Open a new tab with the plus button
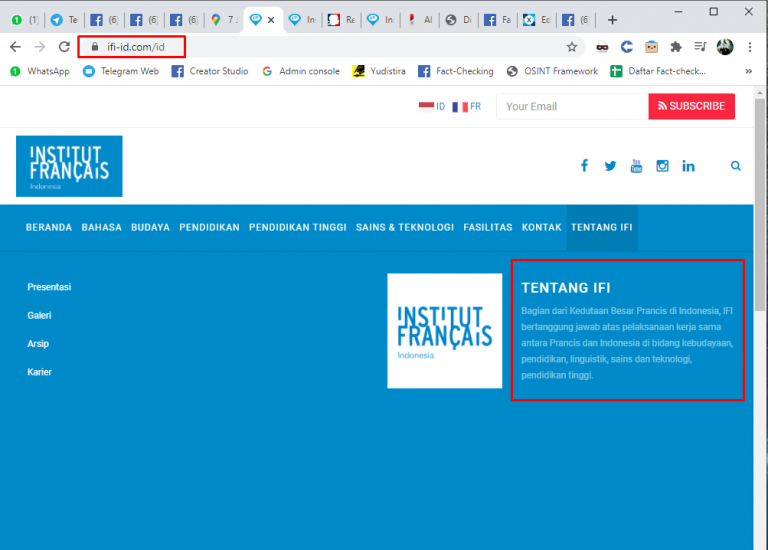This screenshot has height=550, width=768. point(612,20)
